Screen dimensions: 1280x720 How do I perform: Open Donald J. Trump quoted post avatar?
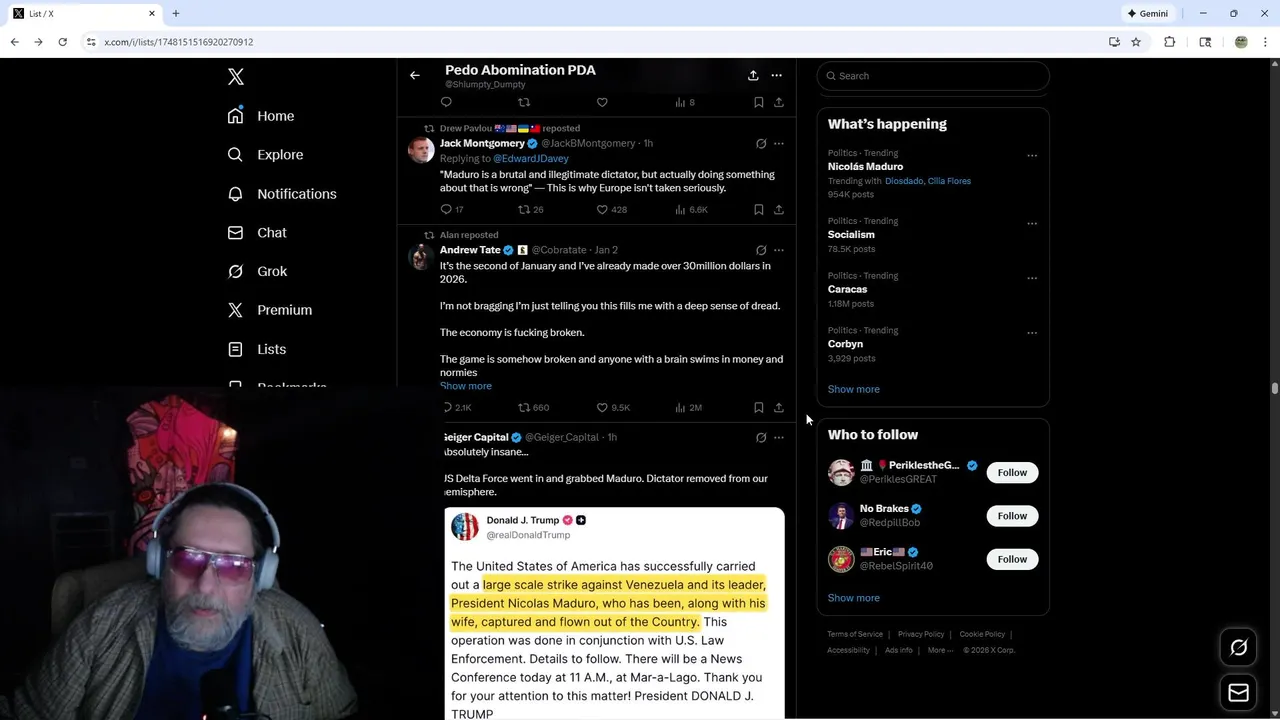click(465, 527)
